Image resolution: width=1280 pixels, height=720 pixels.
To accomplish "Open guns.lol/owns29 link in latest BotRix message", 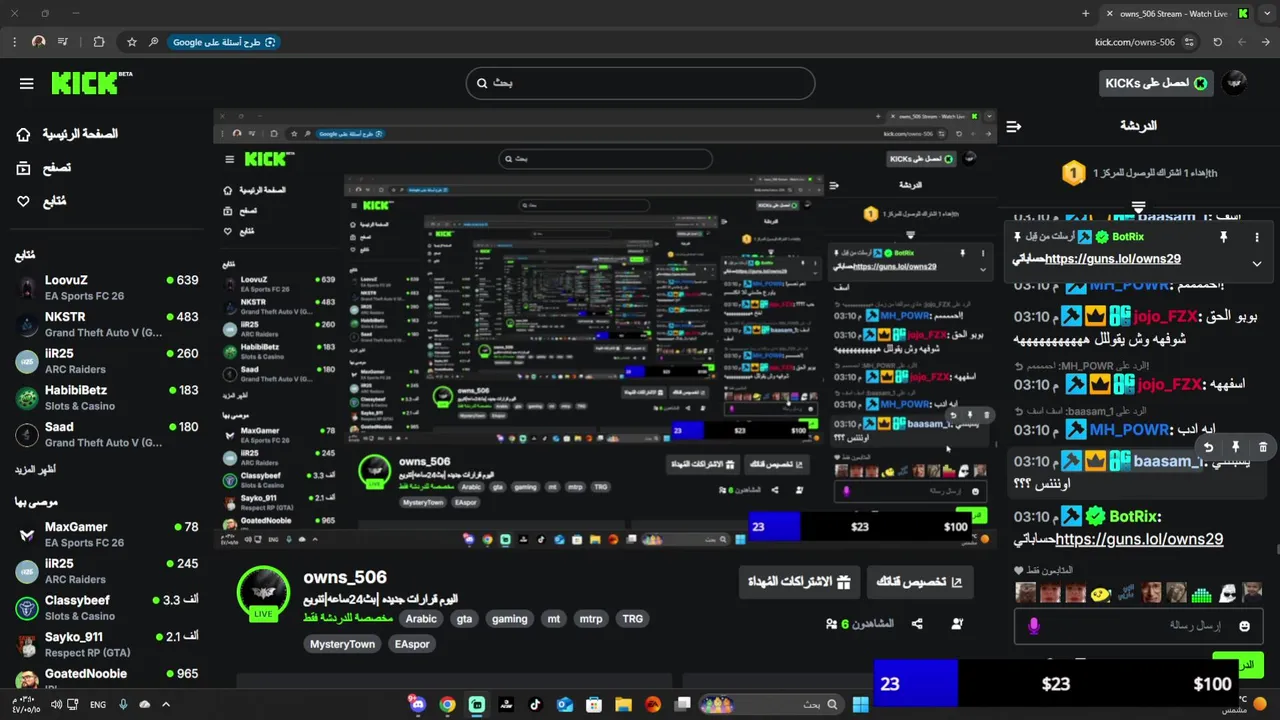I will click(1140, 539).
